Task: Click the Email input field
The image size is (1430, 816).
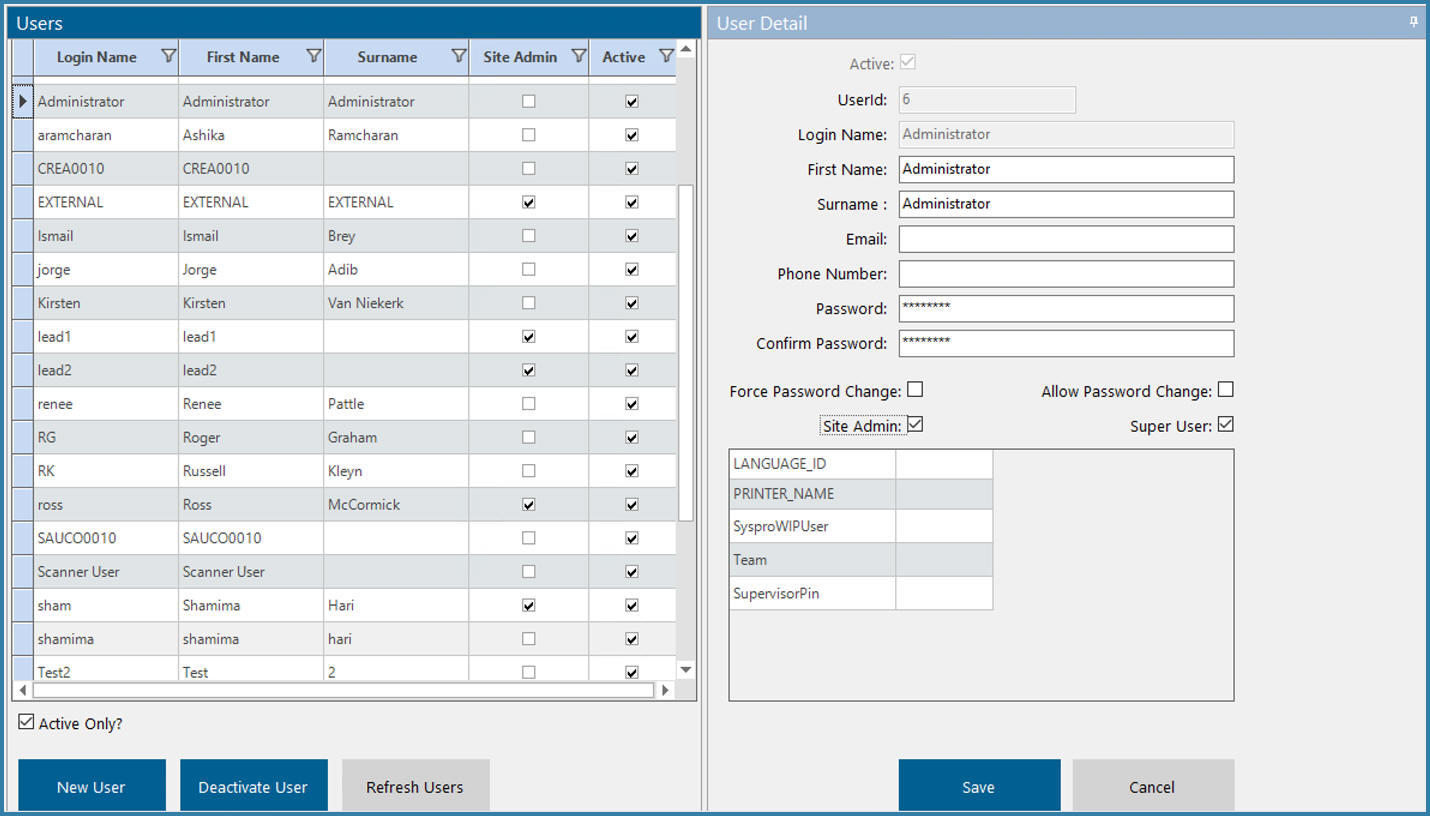Action: (x=1065, y=239)
